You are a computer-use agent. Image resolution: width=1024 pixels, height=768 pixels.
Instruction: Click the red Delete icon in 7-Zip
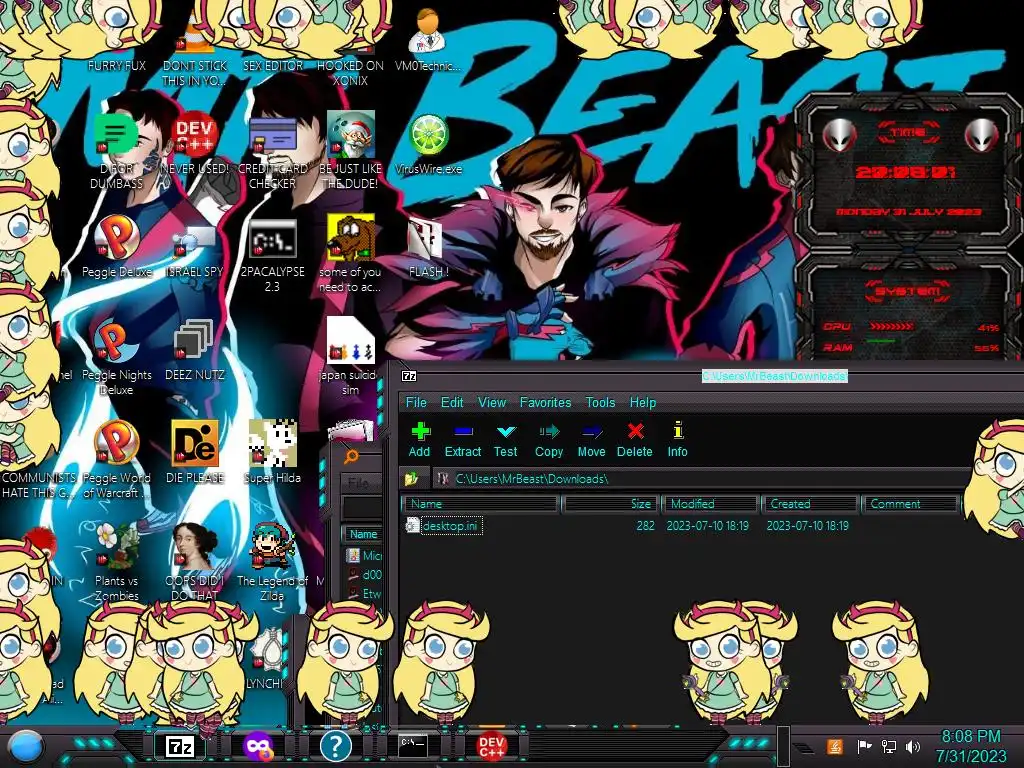pyautogui.click(x=635, y=432)
